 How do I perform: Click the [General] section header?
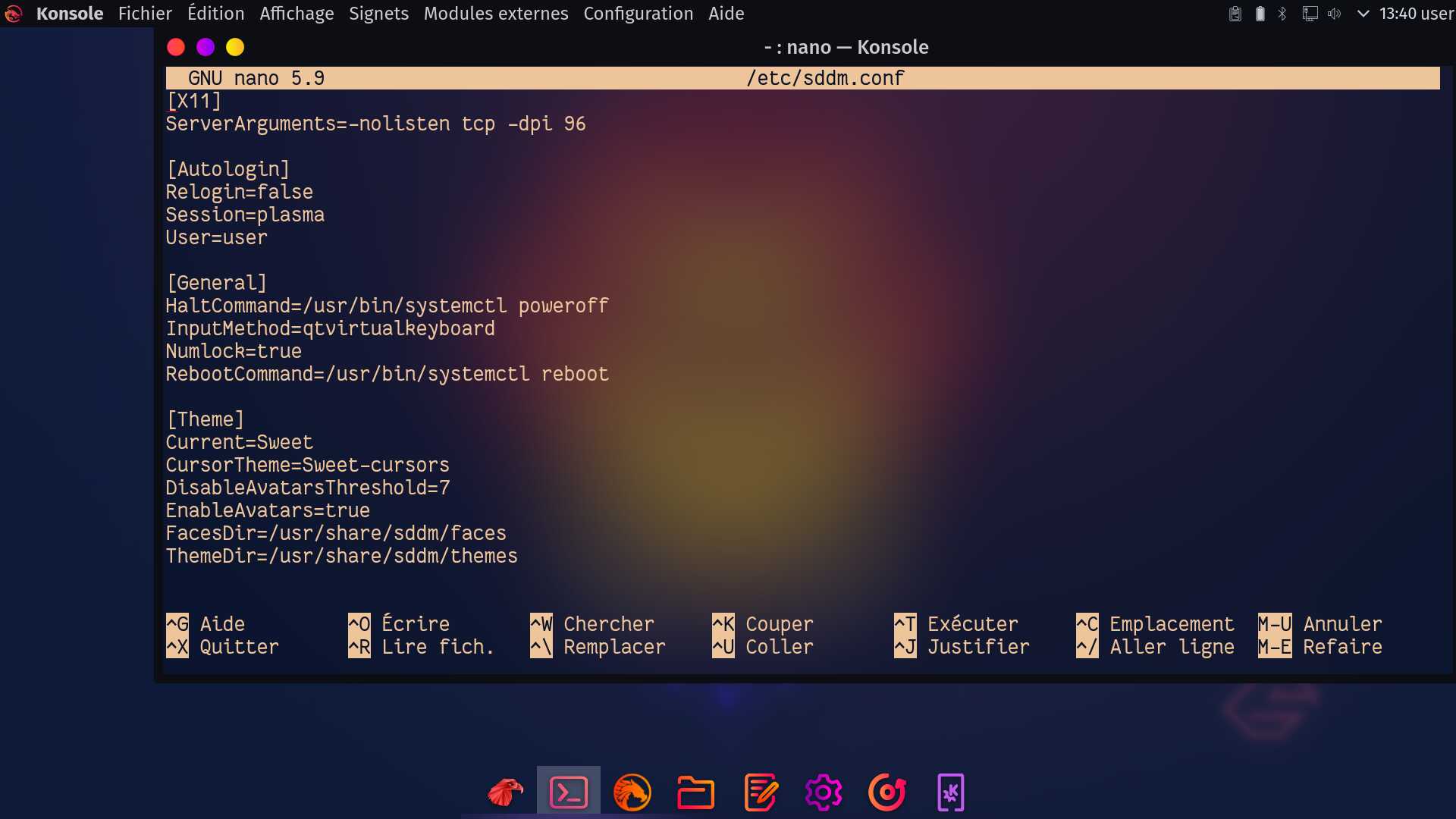pyautogui.click(x=217, y=283)
